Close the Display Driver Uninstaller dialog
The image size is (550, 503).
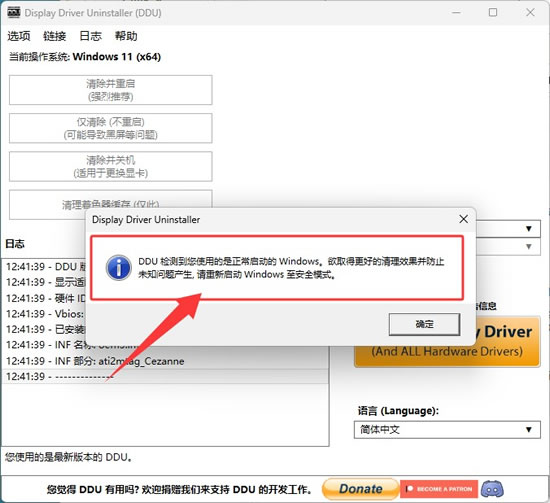click(x=463, y=219)
